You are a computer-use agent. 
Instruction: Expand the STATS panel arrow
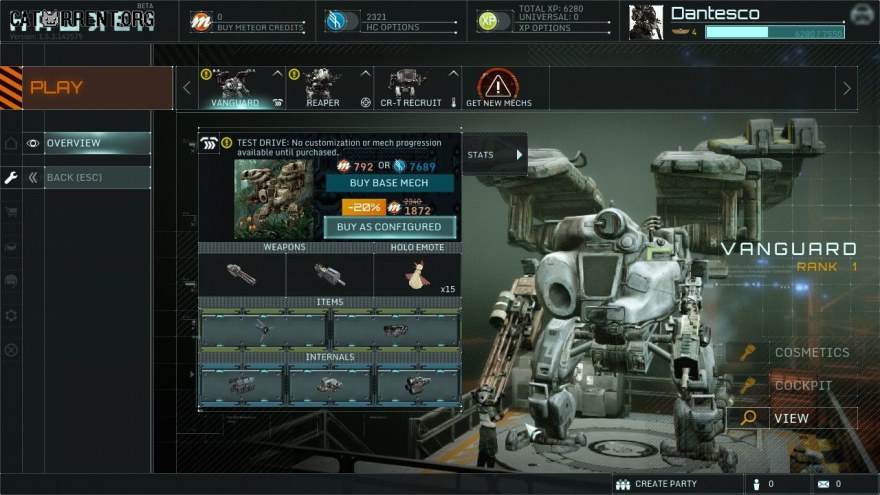519,154
